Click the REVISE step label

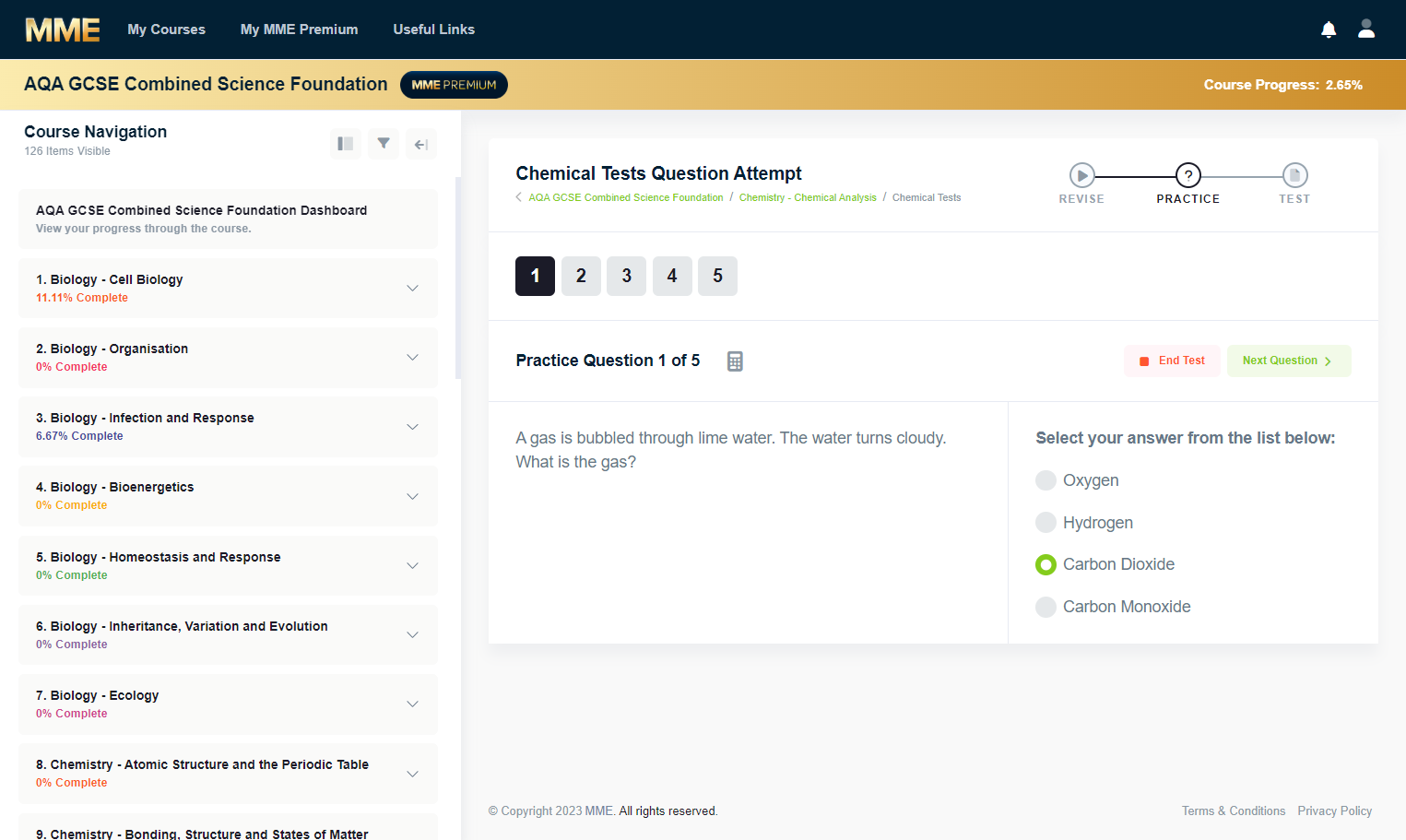(1081, 199)
